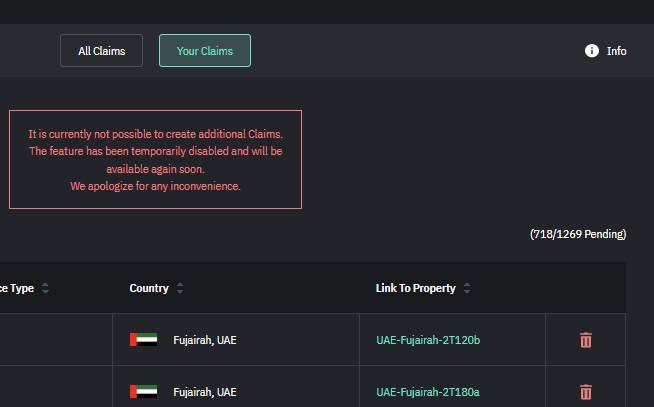Sort by Type column arrows

(x=45, y=288)
